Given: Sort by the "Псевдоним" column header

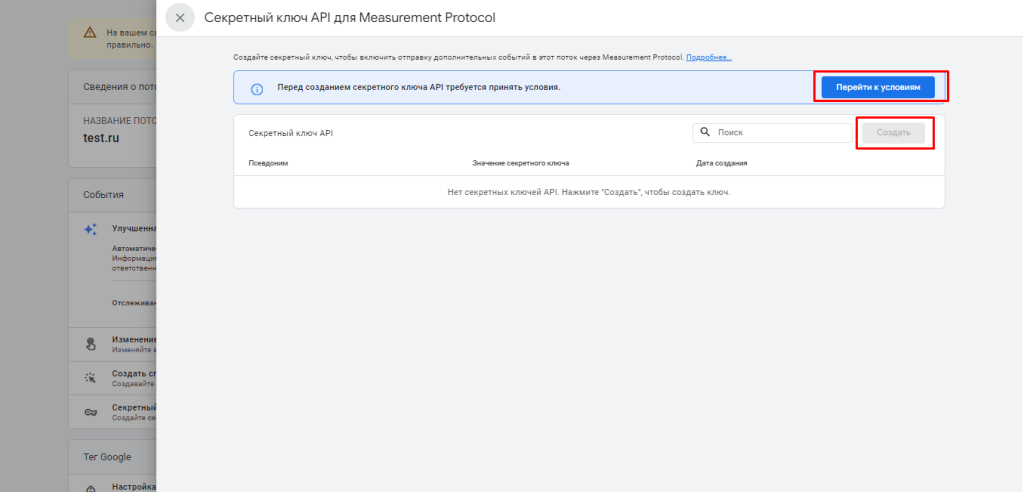Looking at the screenshot, I should click(268, 163).
